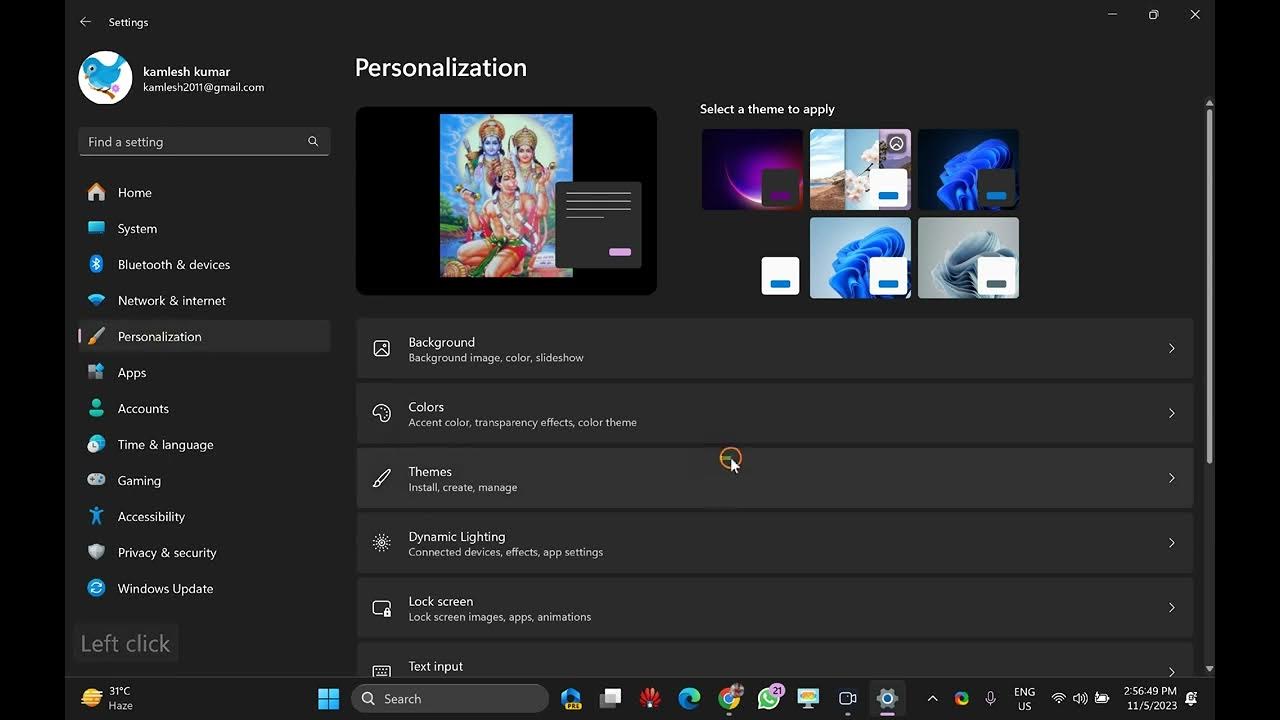Expand the Background row chevron
1280x720 pixels.
[1171, 348]
